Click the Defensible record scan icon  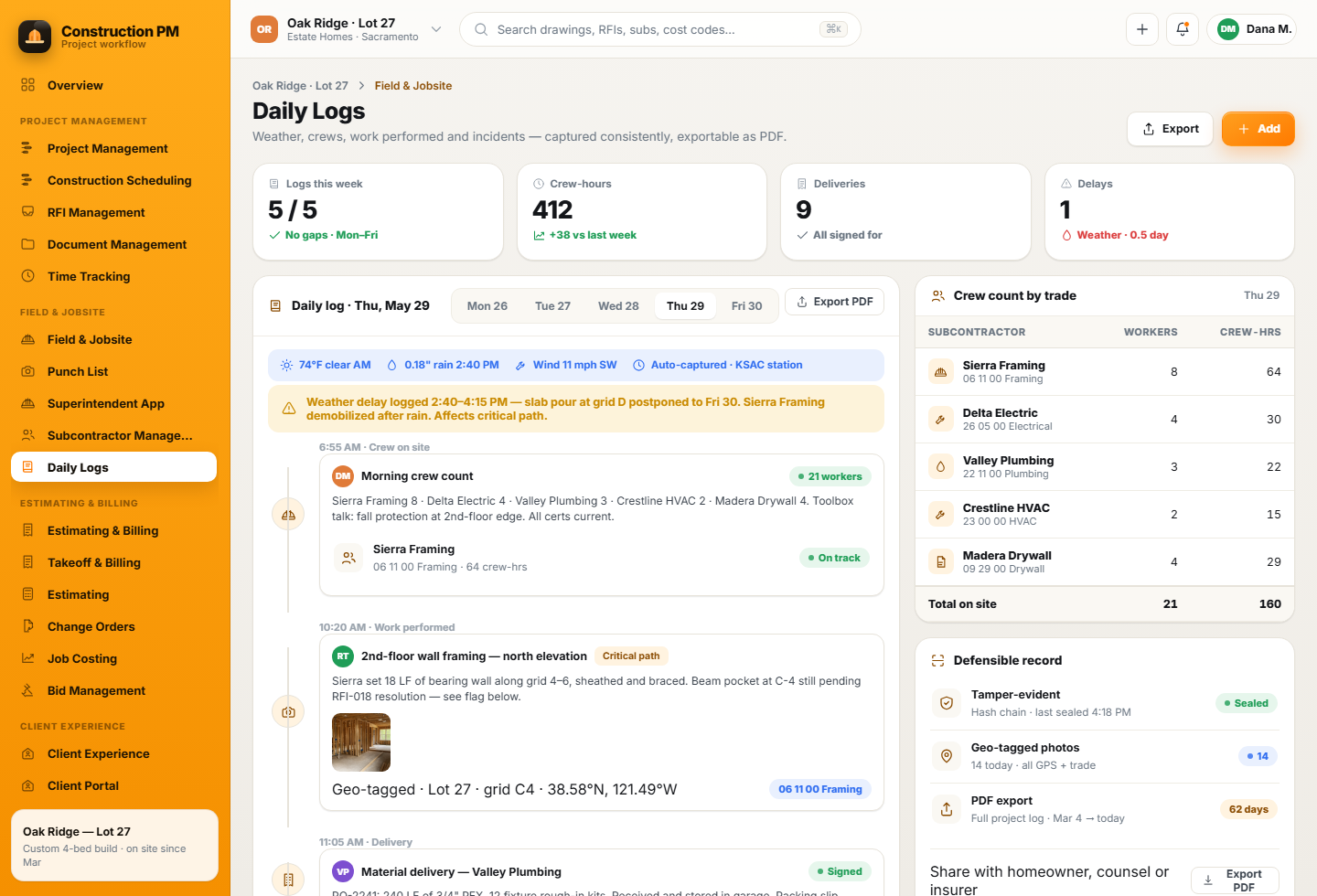(937, 661)
